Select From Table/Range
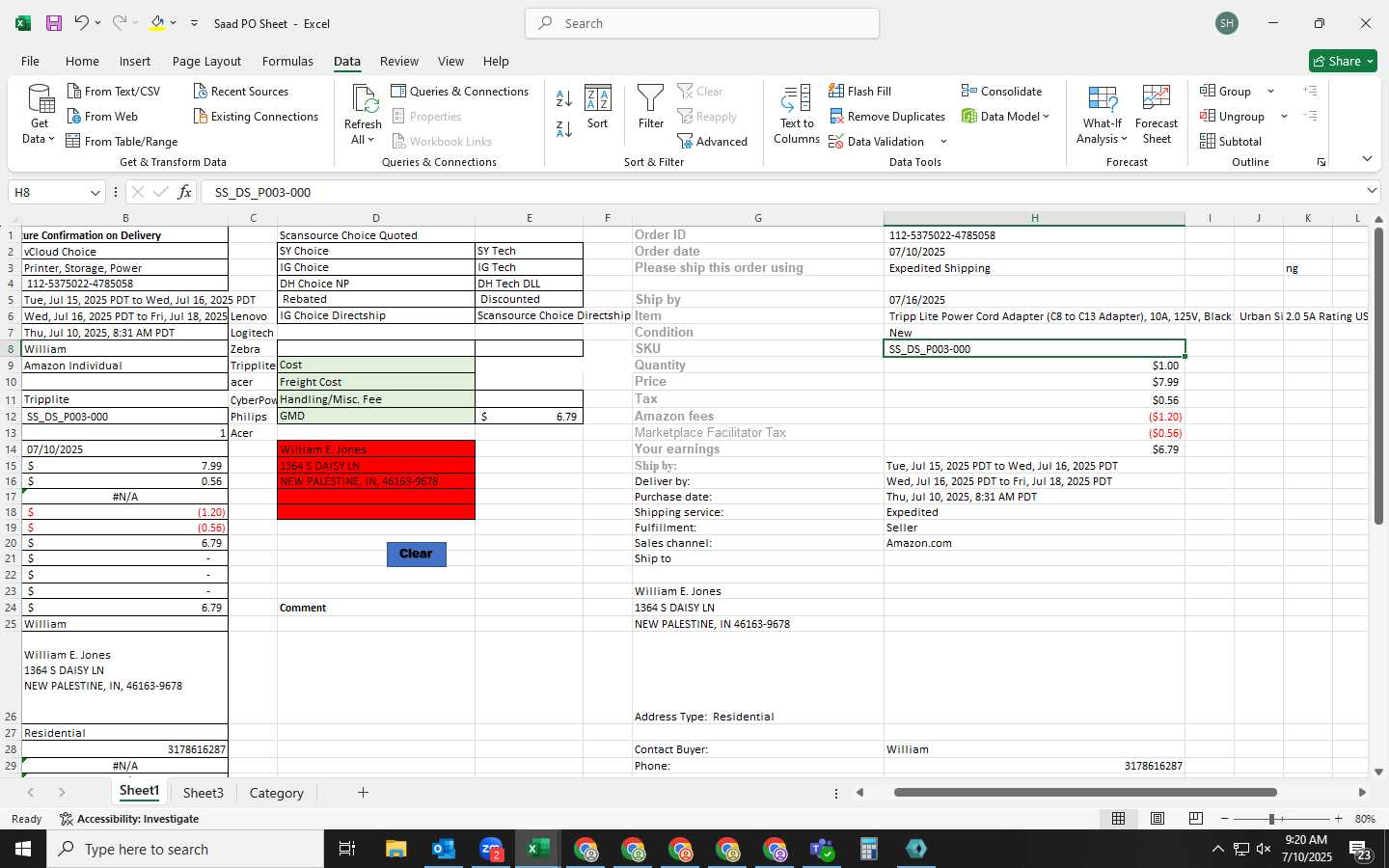1389x868 pixels. 122,141
